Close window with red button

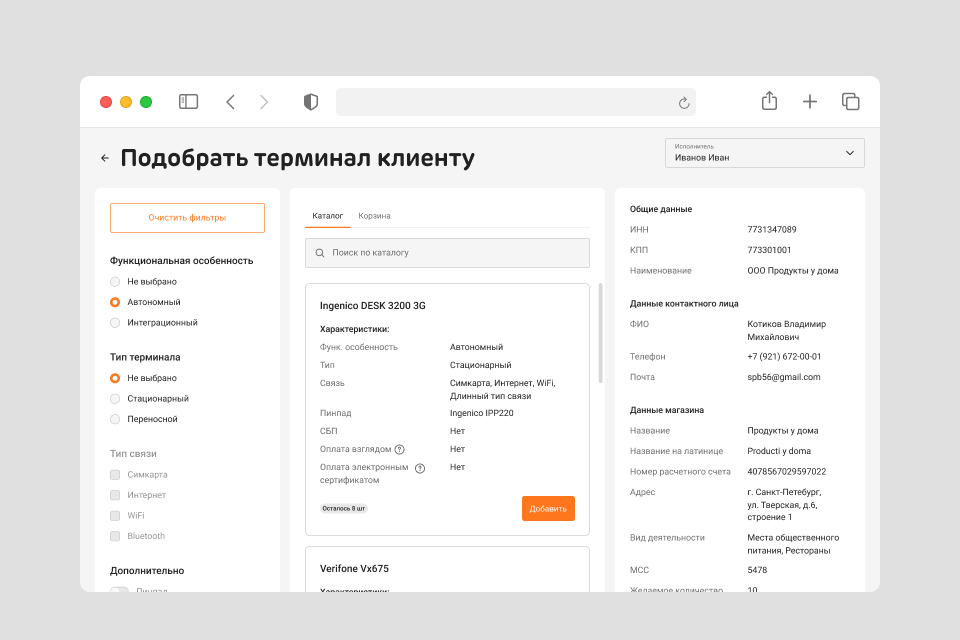[x=106, y=102]
